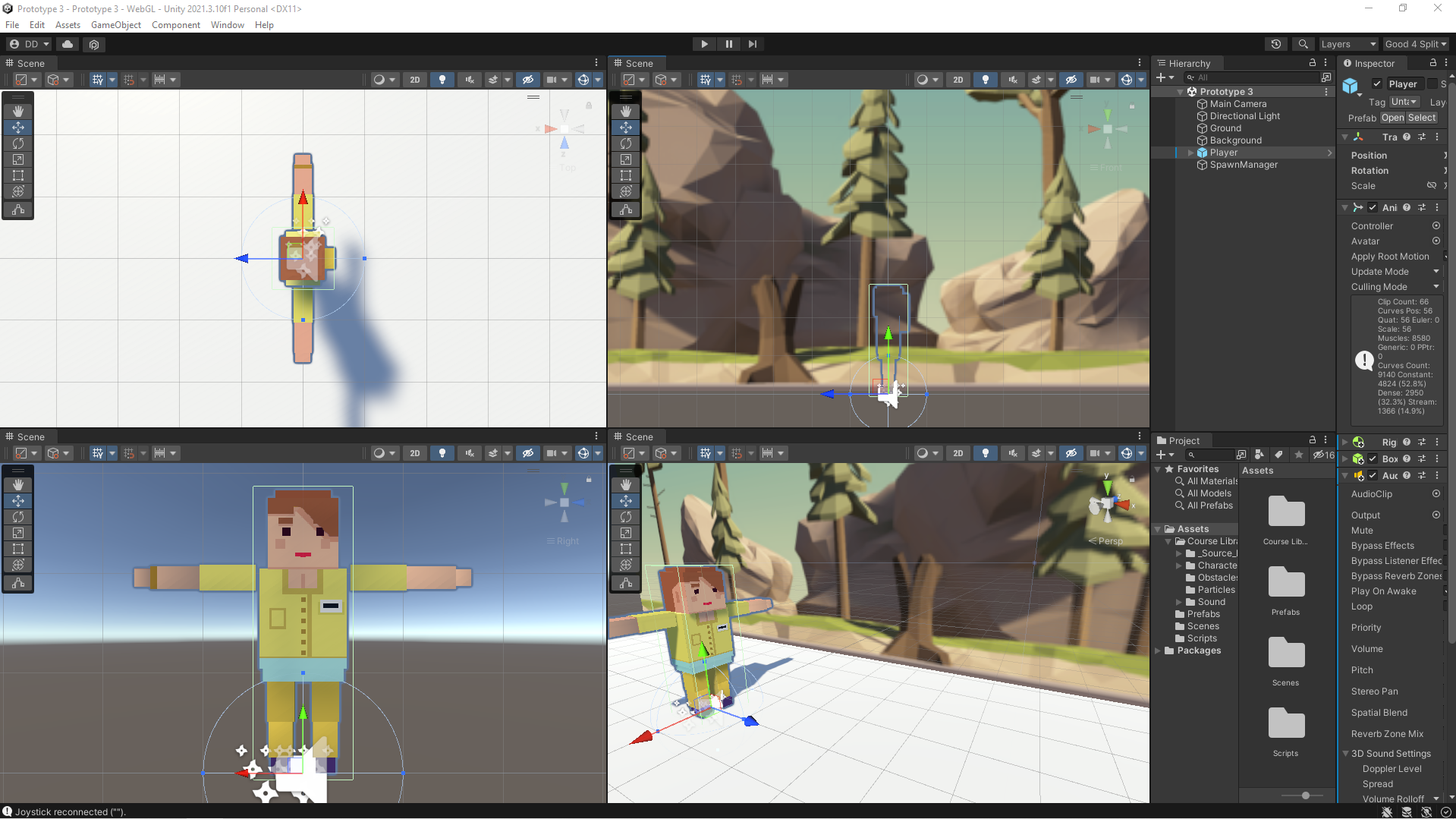The image size is (1456, 819).
Task: Open custom editor tools in the Right scene view
Action: [18, 583]
